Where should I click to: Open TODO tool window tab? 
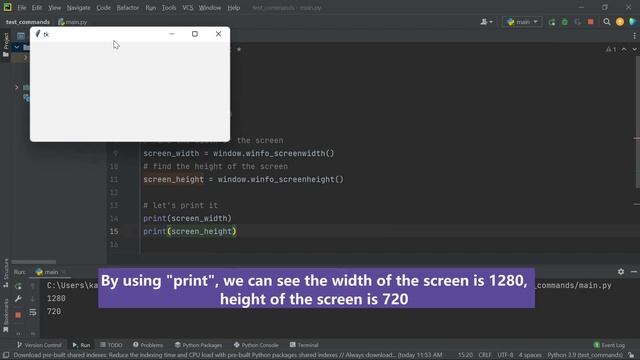click(x=111, y=345)
